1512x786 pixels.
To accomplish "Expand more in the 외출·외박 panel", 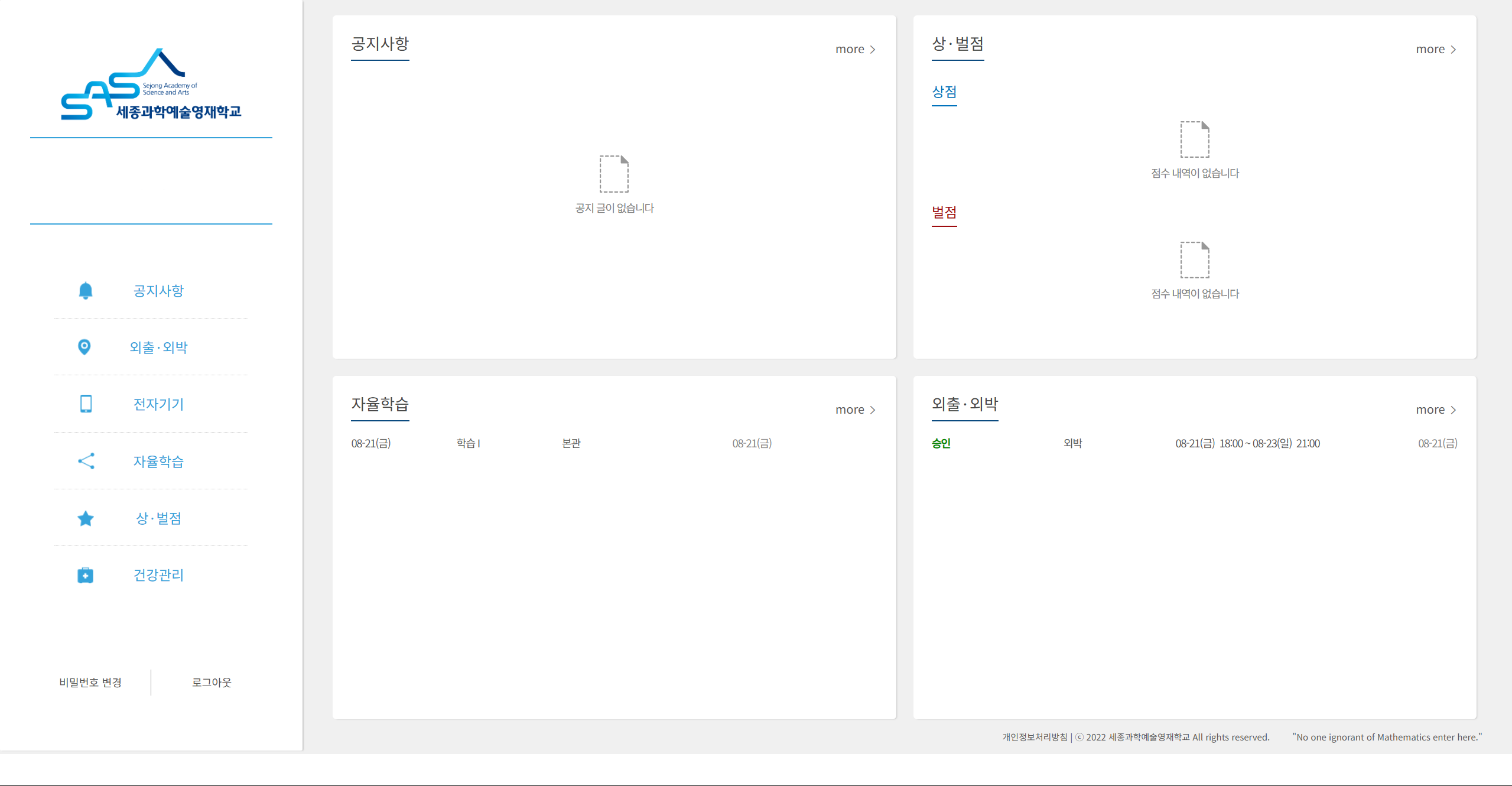I will click(x=1436, y=410).
